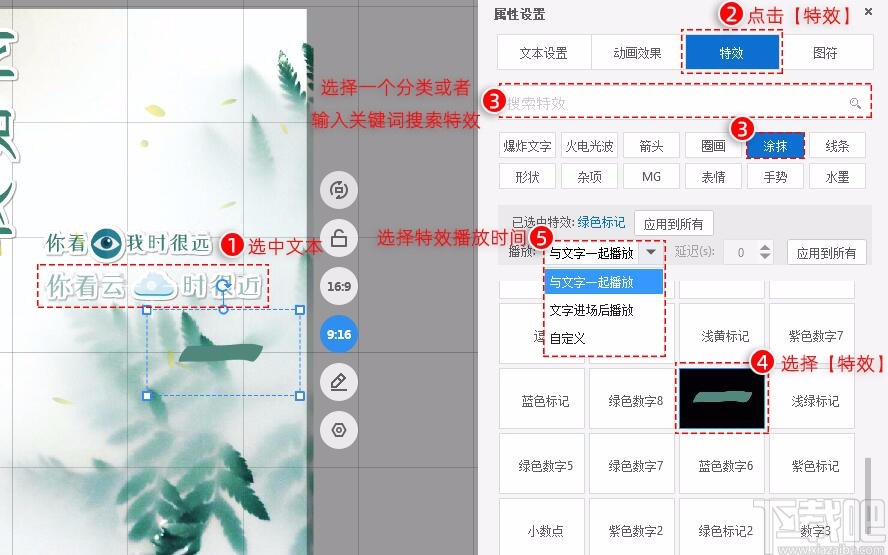Select 文字进场后播放 option

pyautogui.click(x=603, y=310)
